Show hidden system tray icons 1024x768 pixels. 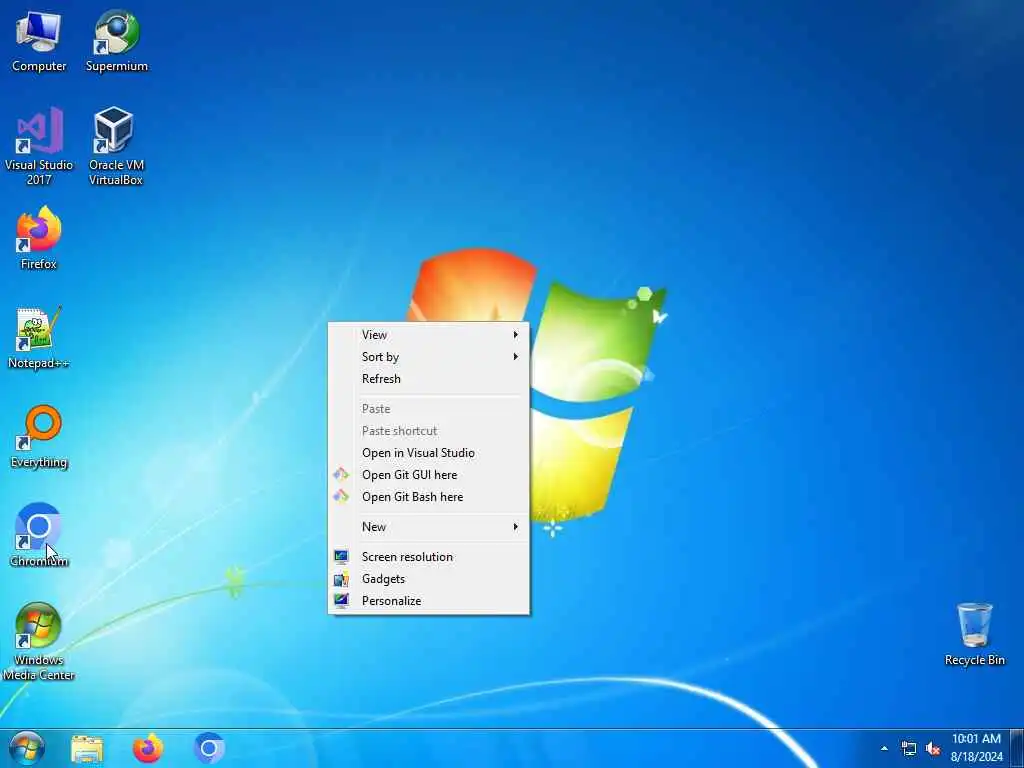coord(884,748)
